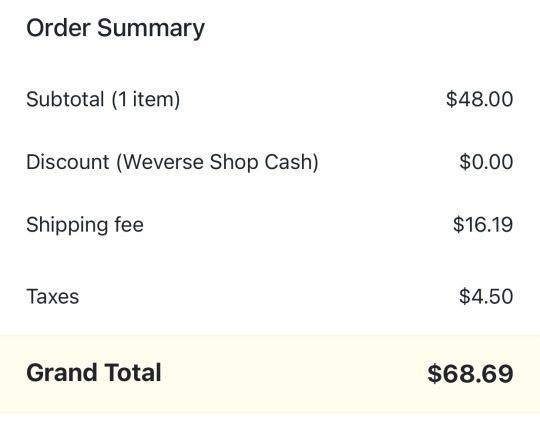Click the word Total in Grand Total
The height and width of the screenshot is (422, 540).
(x=133, y=373)
